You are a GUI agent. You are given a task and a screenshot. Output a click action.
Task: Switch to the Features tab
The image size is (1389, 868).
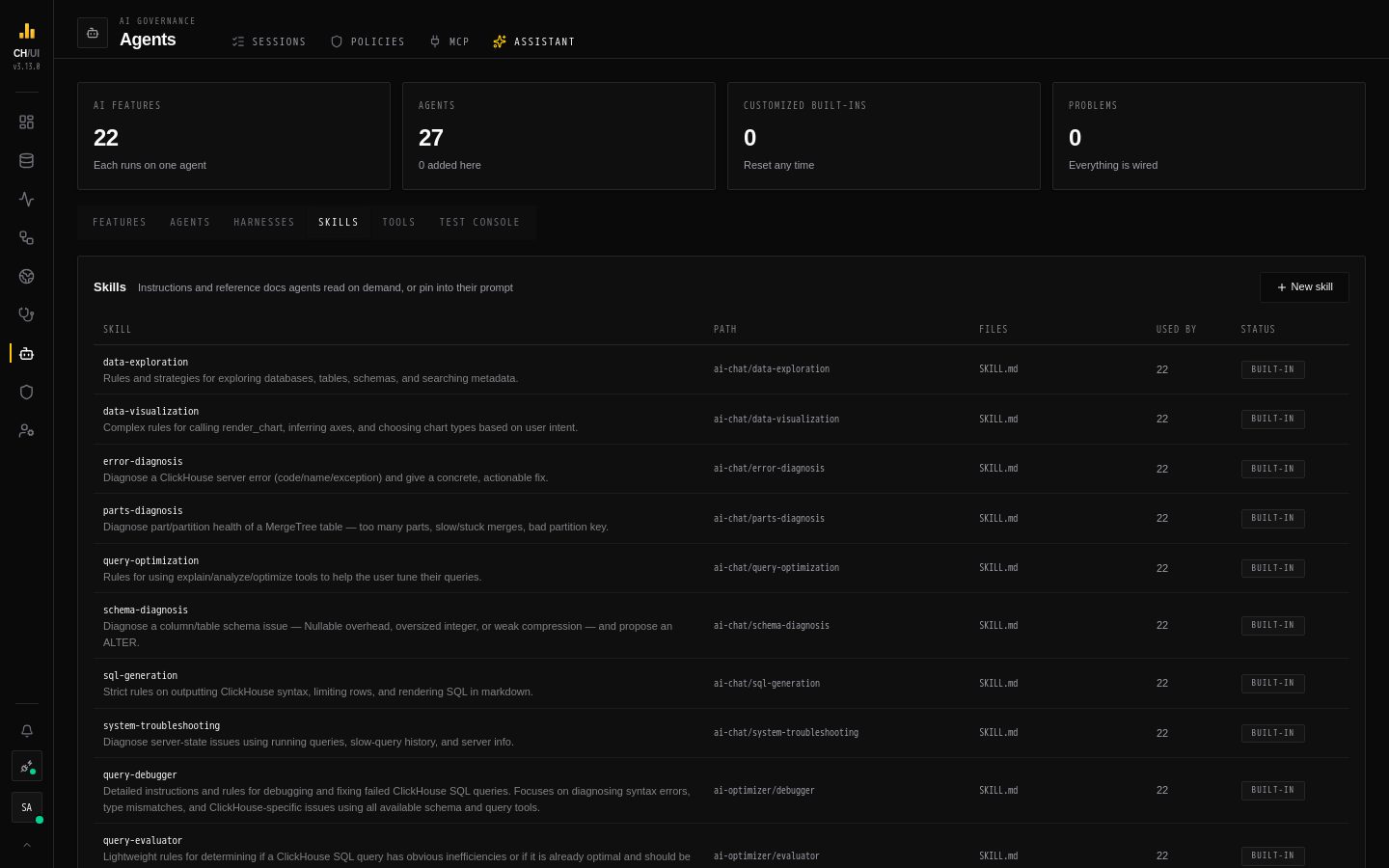pos(120,223)
